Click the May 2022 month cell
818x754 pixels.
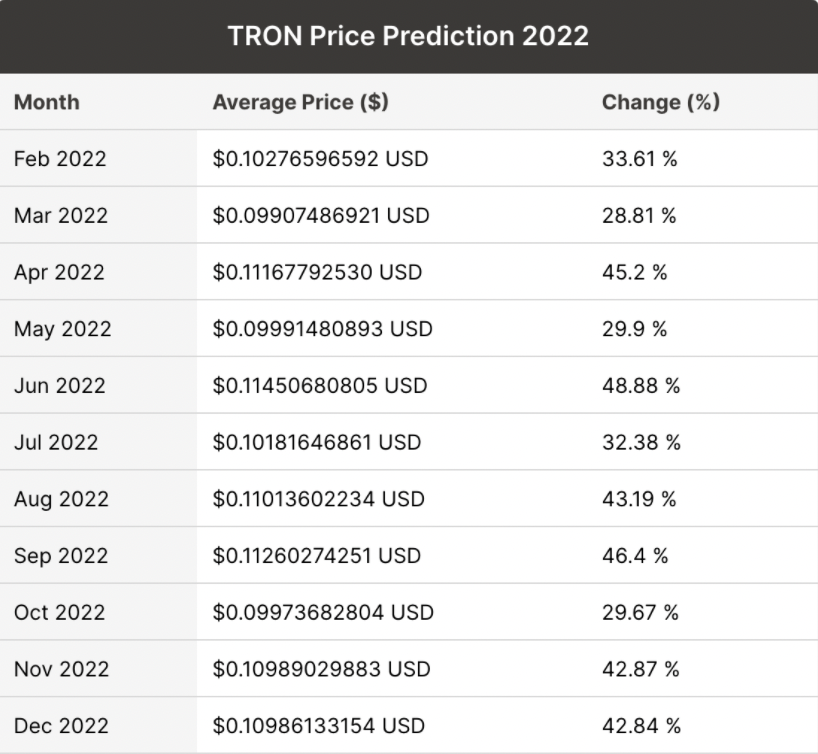point(63,329)
